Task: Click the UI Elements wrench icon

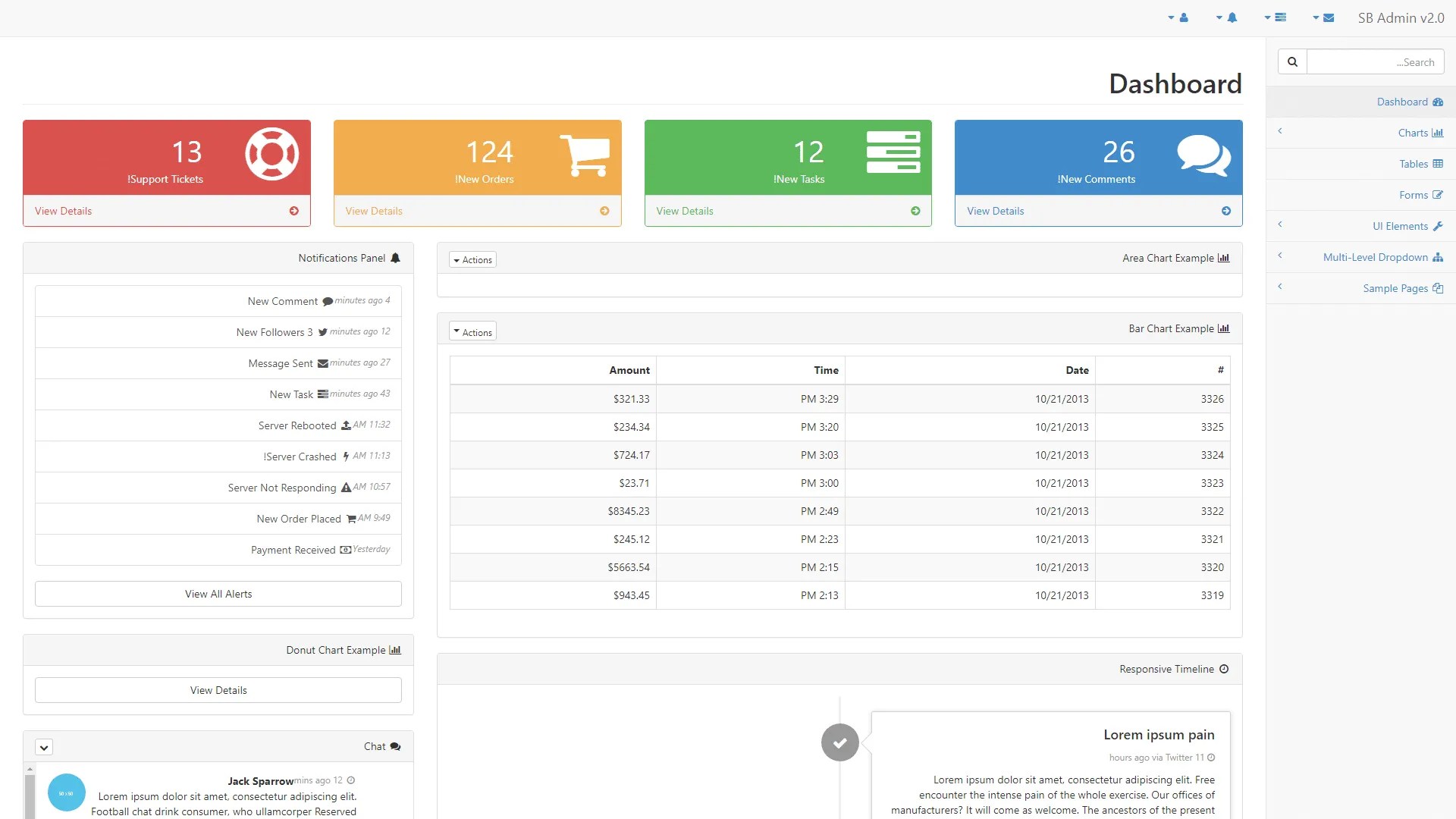Action: [x=1438, y=226]
